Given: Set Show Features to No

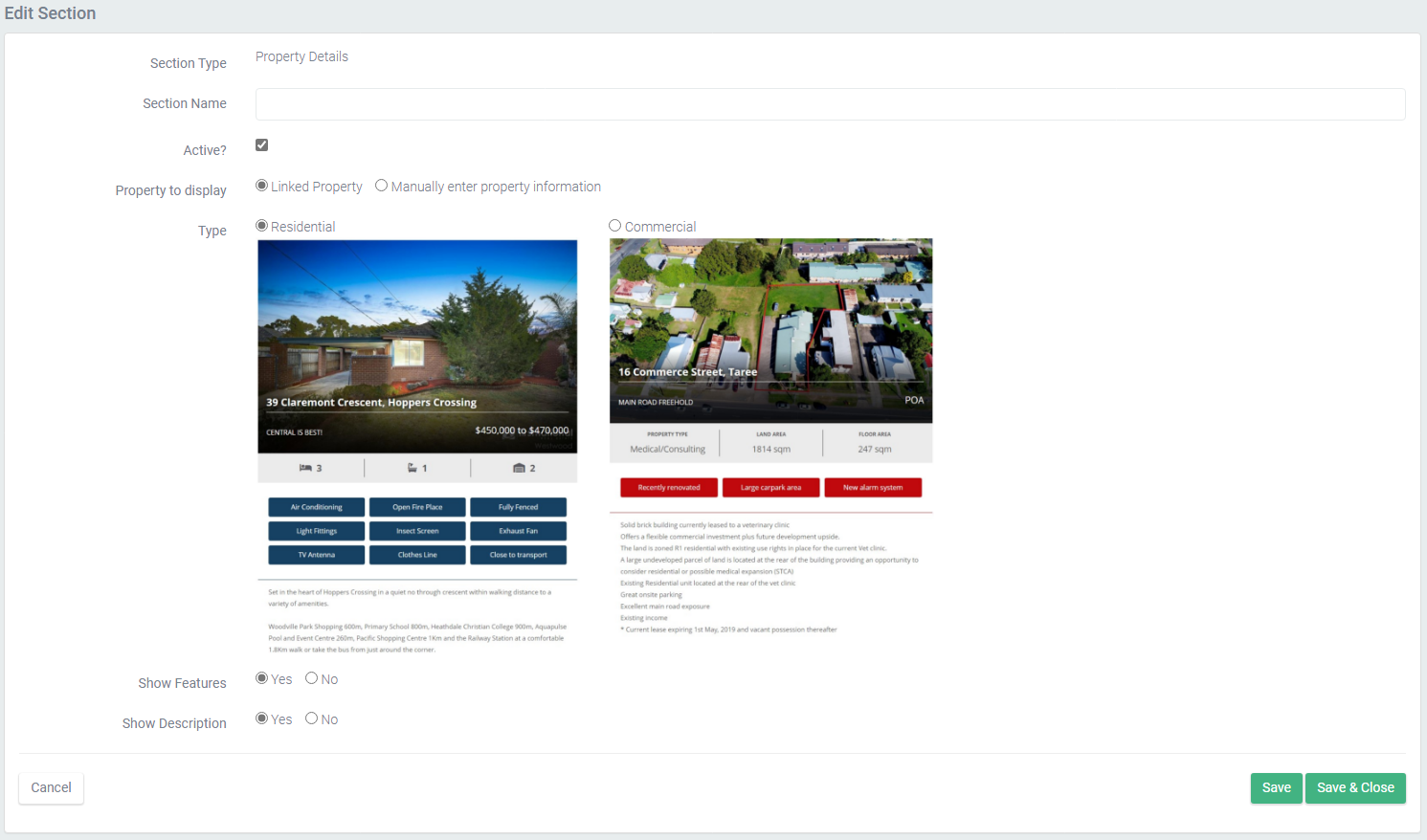Looking at the screenshot, I should [311, 678].
